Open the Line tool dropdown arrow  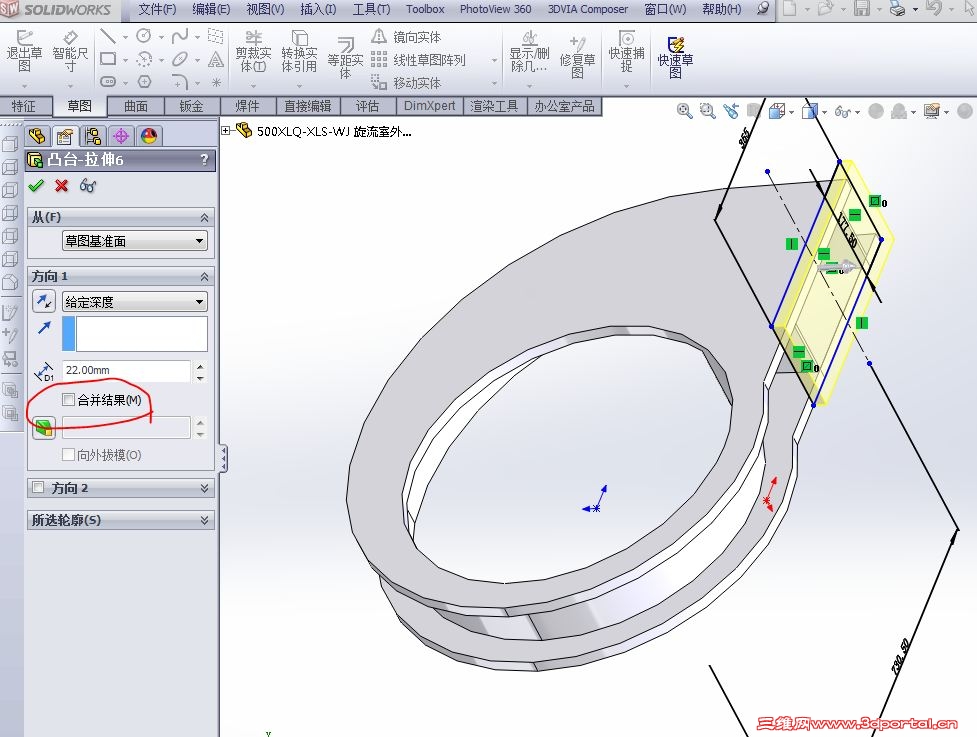tap(125, 37)
